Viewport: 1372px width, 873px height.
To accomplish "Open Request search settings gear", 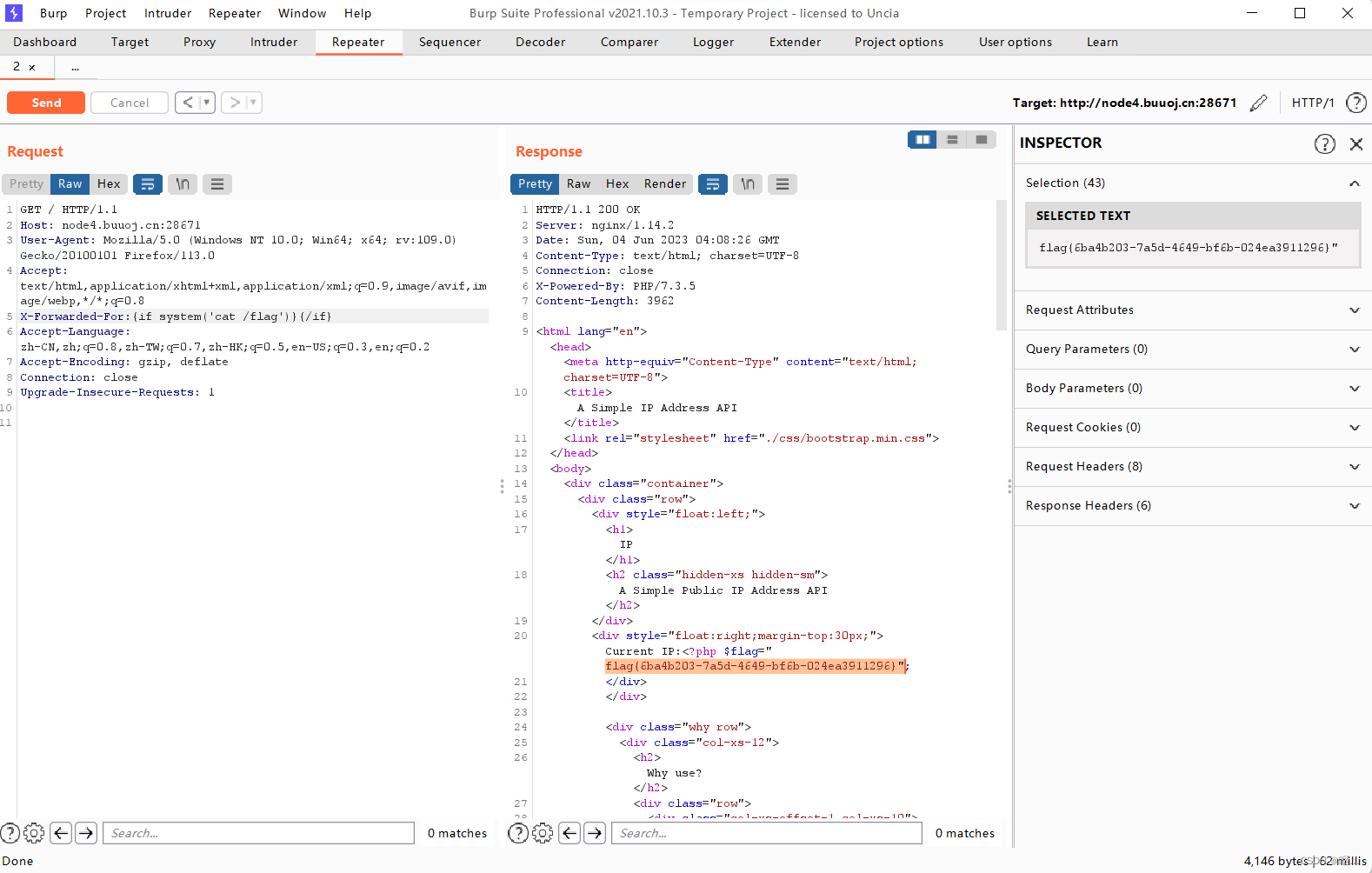I will (x=34, y=833).
